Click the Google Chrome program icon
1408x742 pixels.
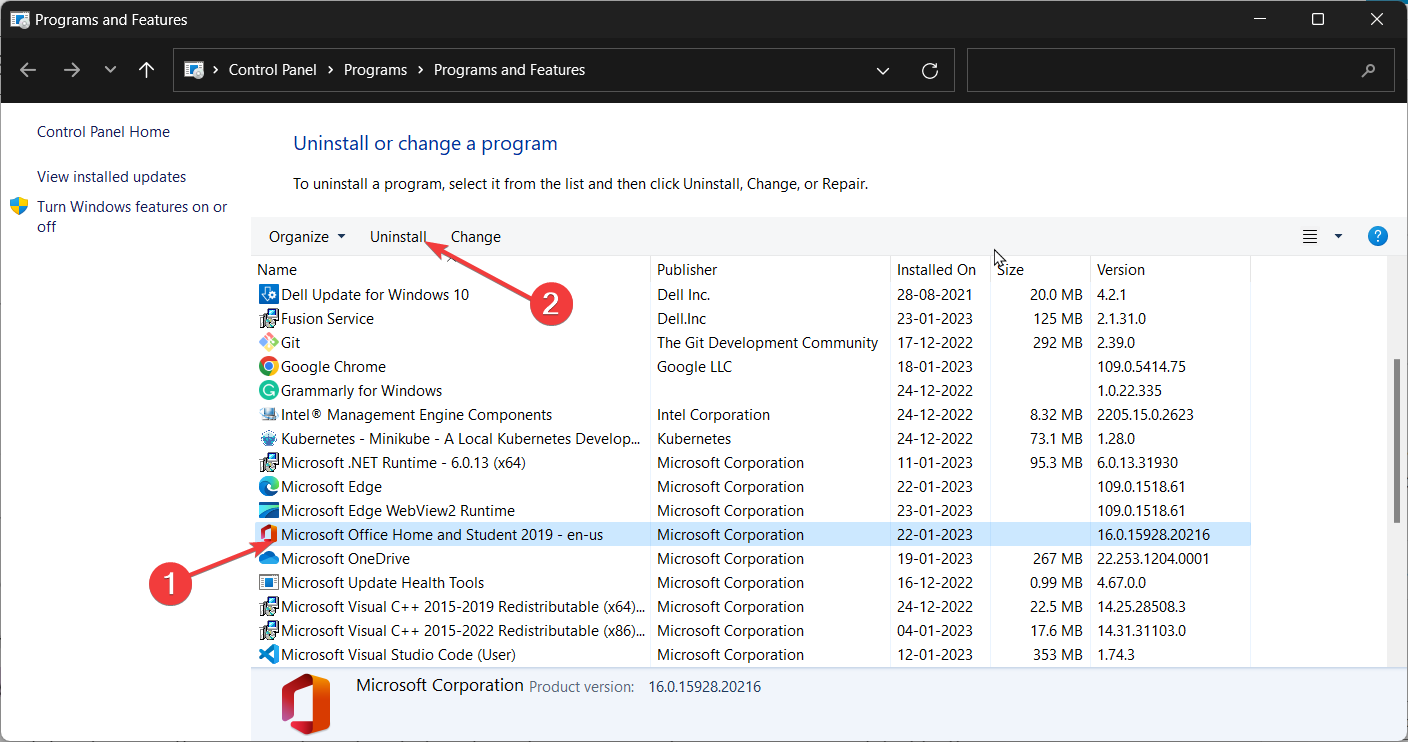[x=268, y=367]
